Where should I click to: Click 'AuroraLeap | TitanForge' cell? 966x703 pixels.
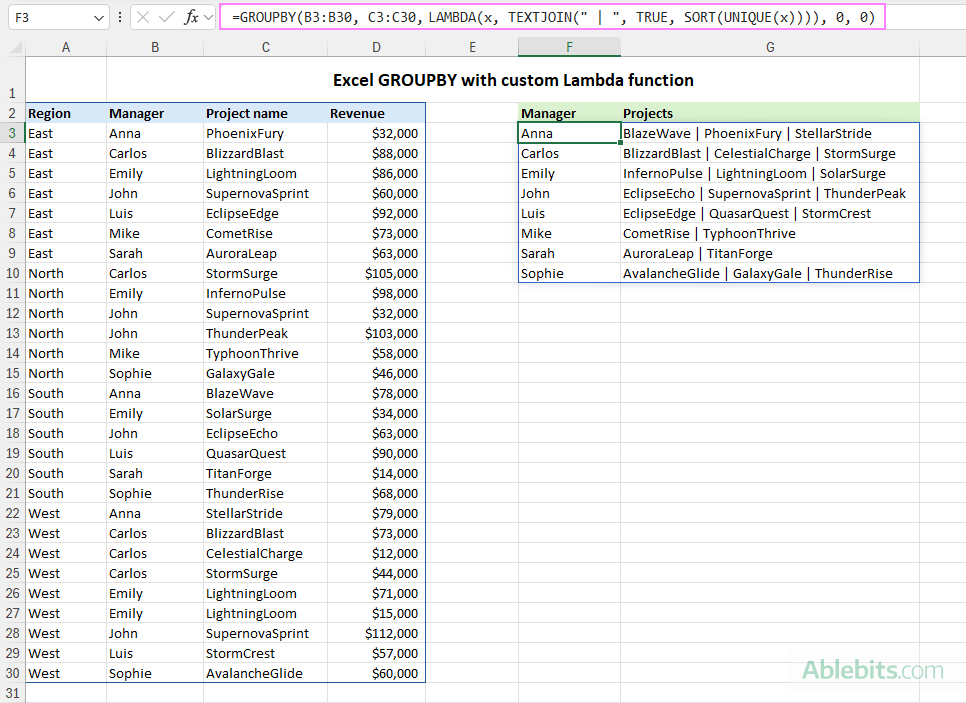point(770,253)
